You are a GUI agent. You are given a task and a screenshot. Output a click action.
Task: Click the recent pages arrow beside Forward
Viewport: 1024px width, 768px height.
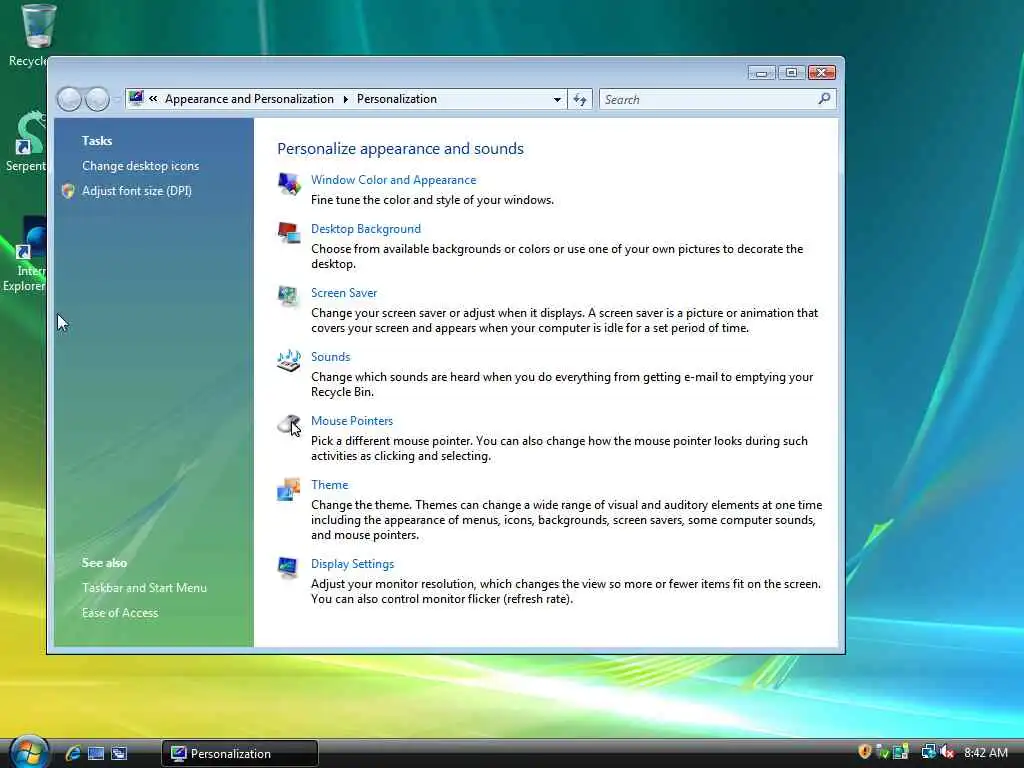[116, 99]
